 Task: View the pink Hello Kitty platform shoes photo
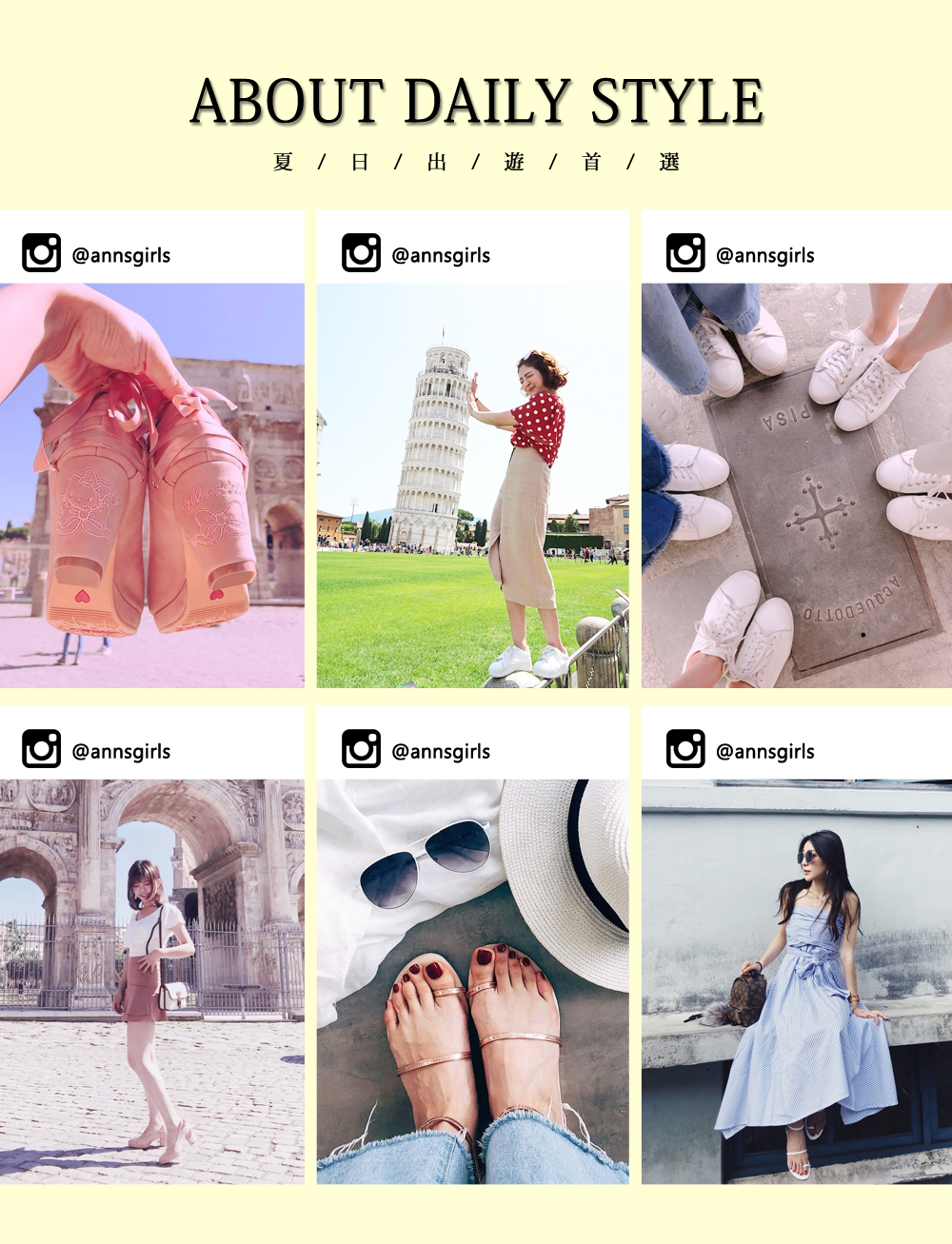152,485
